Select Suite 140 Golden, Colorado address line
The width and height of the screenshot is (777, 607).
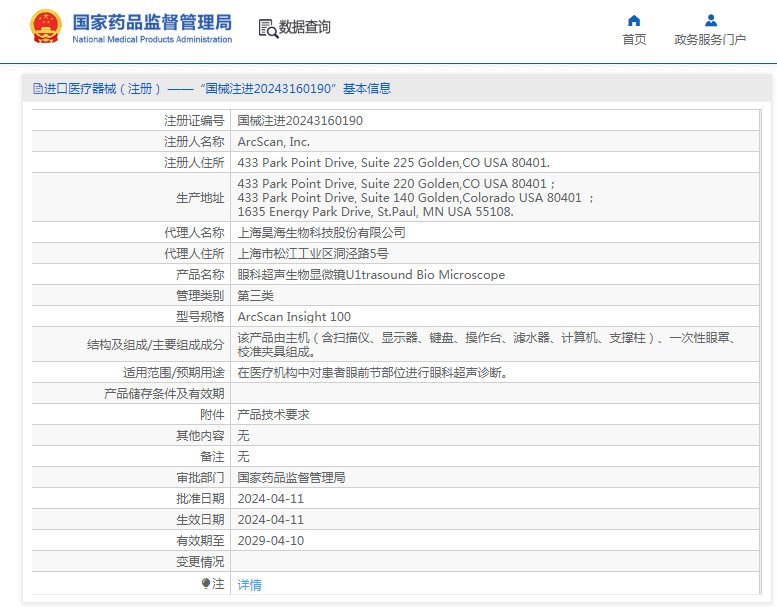pyautogui.click(x=415, y=198)
